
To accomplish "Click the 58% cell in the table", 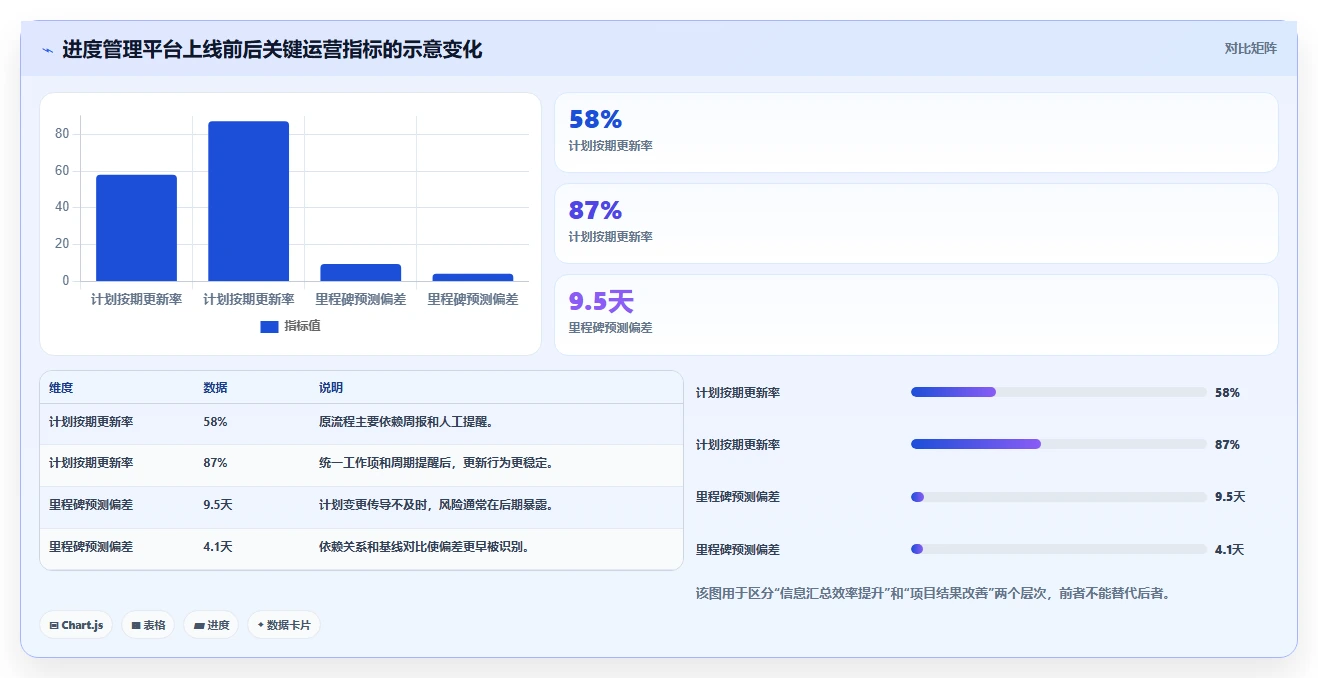I will pyautogui.click(x=215, y=422).
